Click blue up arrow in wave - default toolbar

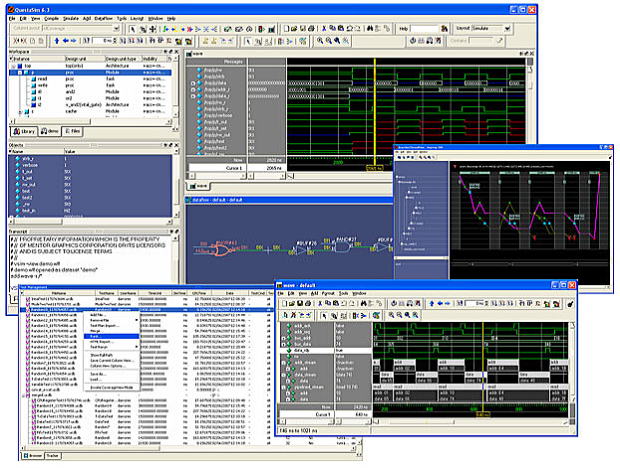pyautogui.click(x=432, y=304)
